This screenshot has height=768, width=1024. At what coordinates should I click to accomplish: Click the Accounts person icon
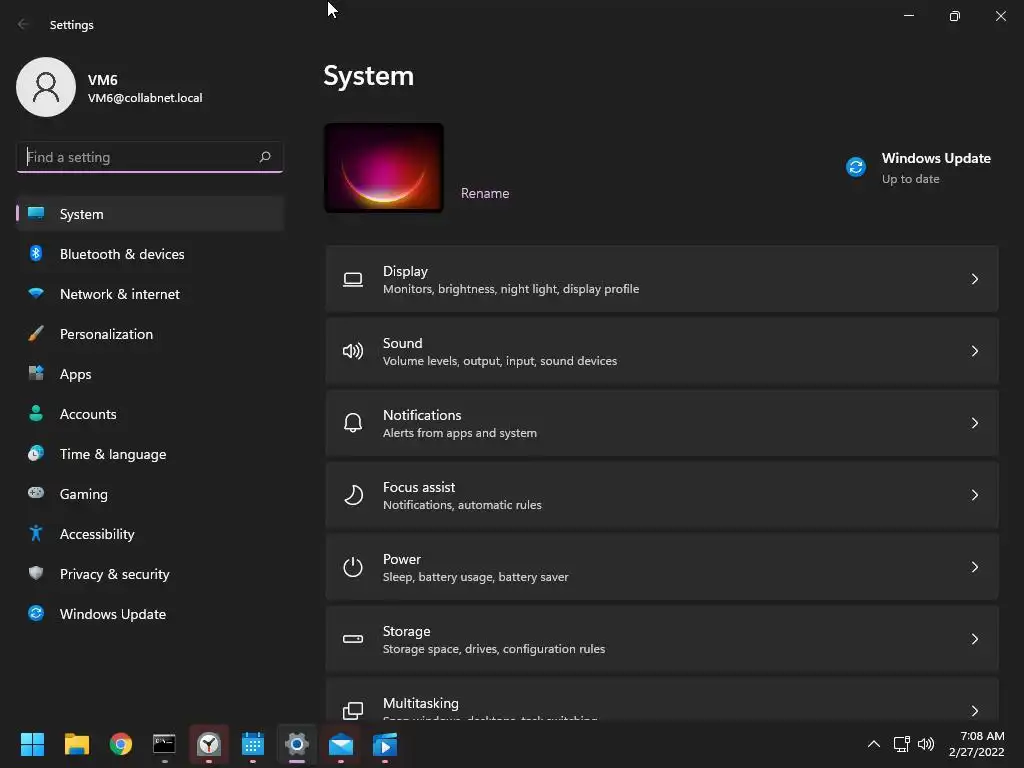tap(36, 413)
